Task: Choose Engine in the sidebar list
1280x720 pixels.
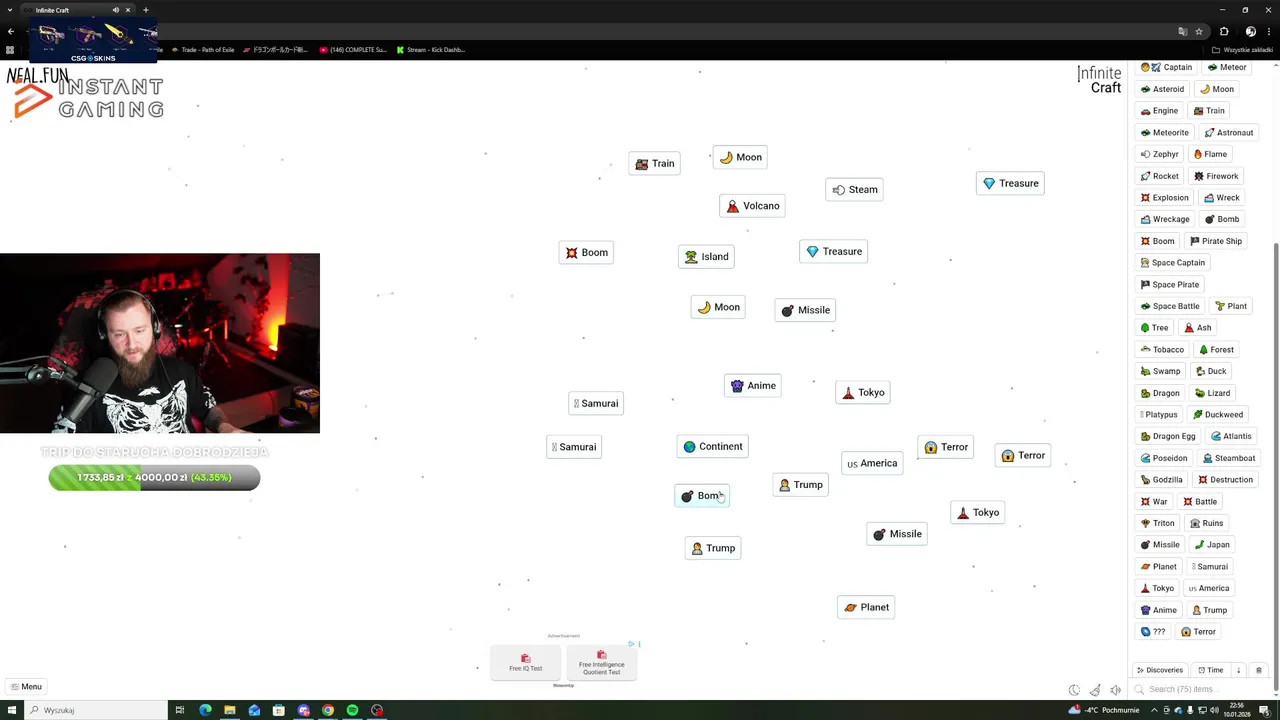Action: pyautogui.click(x=1160, y=111)
